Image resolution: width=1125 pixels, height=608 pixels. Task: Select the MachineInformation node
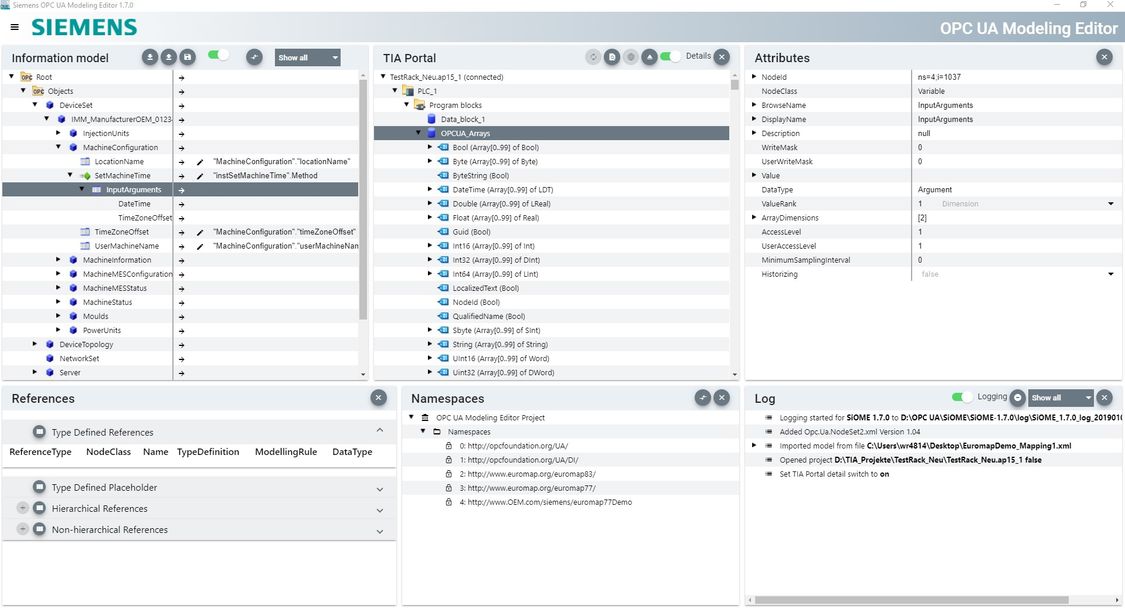tap(117, 260)
